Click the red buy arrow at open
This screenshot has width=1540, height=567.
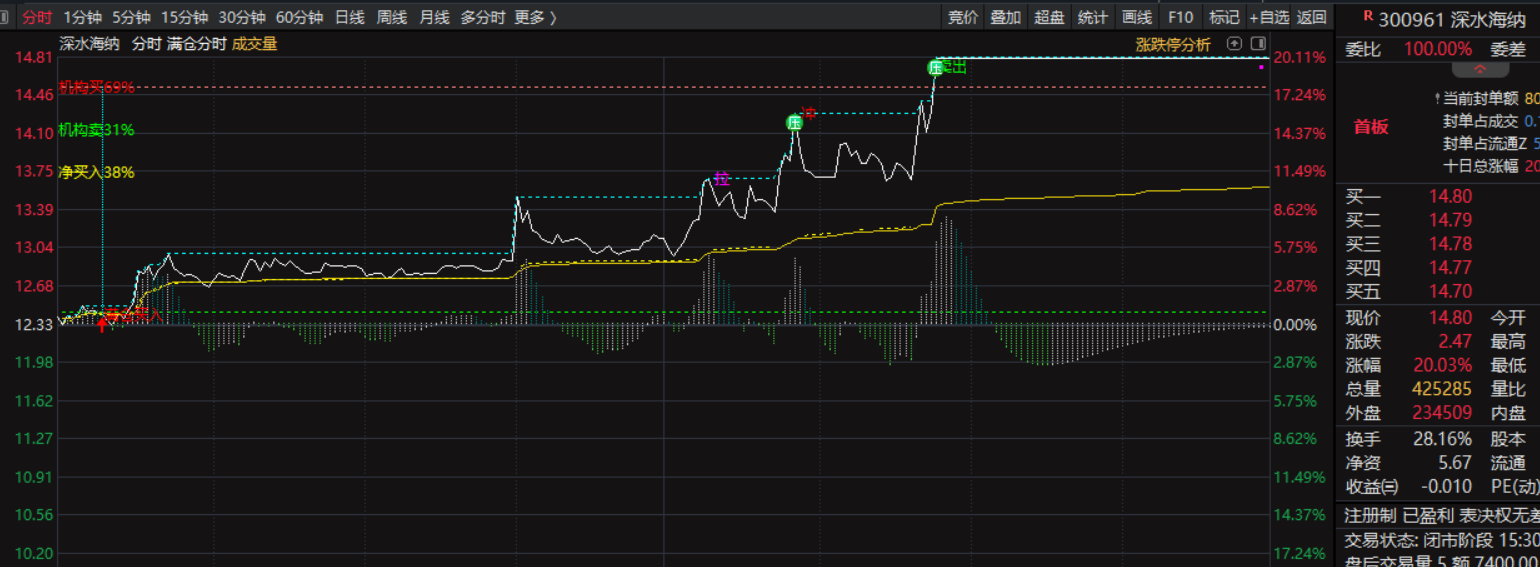pyautogui.click(x=101, y=323)
